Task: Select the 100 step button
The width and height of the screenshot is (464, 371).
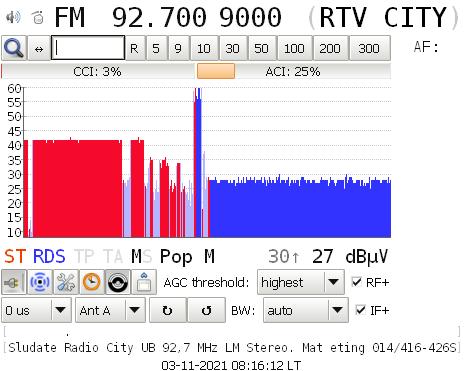Action: pos(294,49)
